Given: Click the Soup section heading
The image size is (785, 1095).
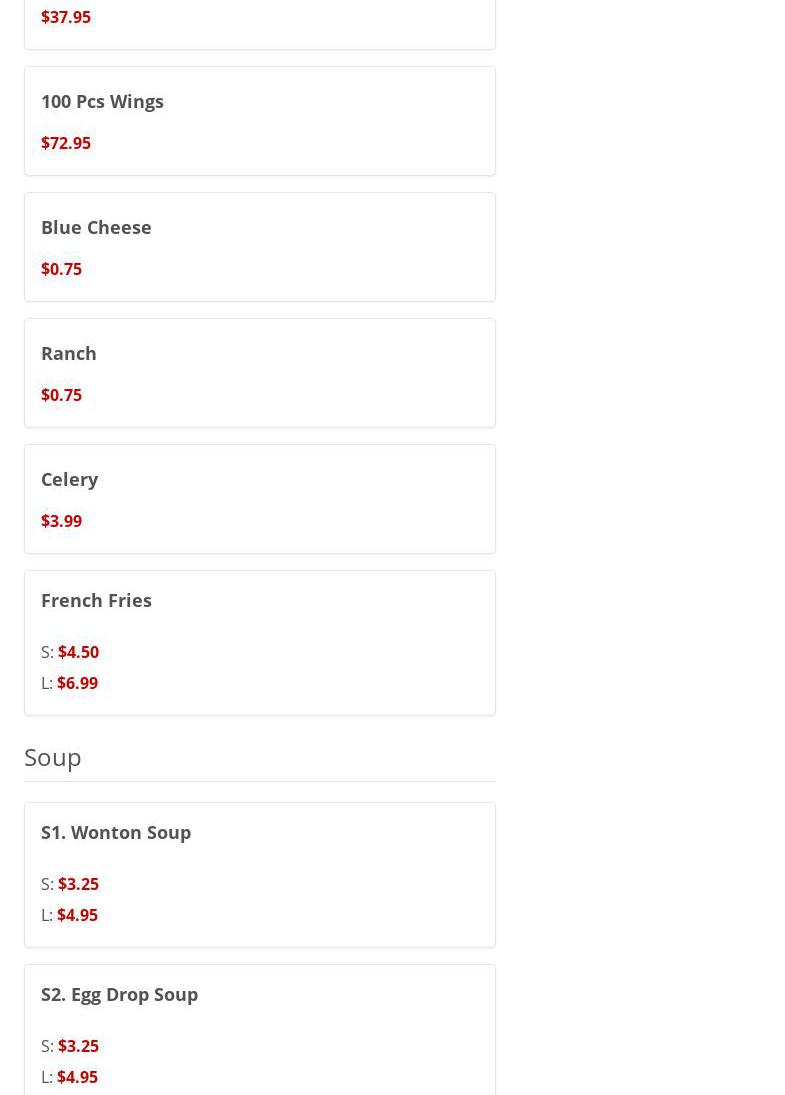Looking at the screenshot, I should 53,757.
